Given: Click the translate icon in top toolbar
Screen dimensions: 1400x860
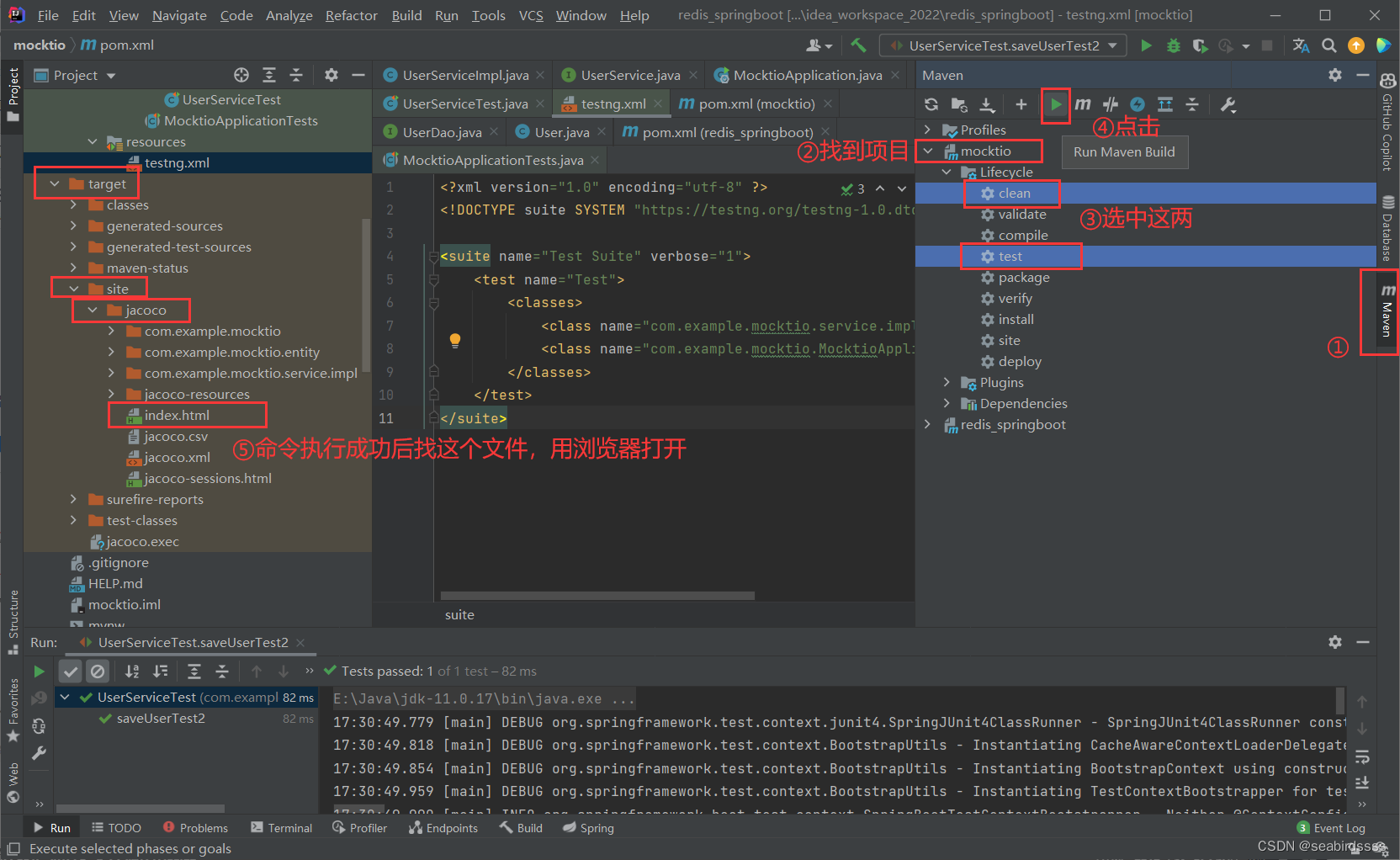Looking at the screenshot, I should (1301, 45).
